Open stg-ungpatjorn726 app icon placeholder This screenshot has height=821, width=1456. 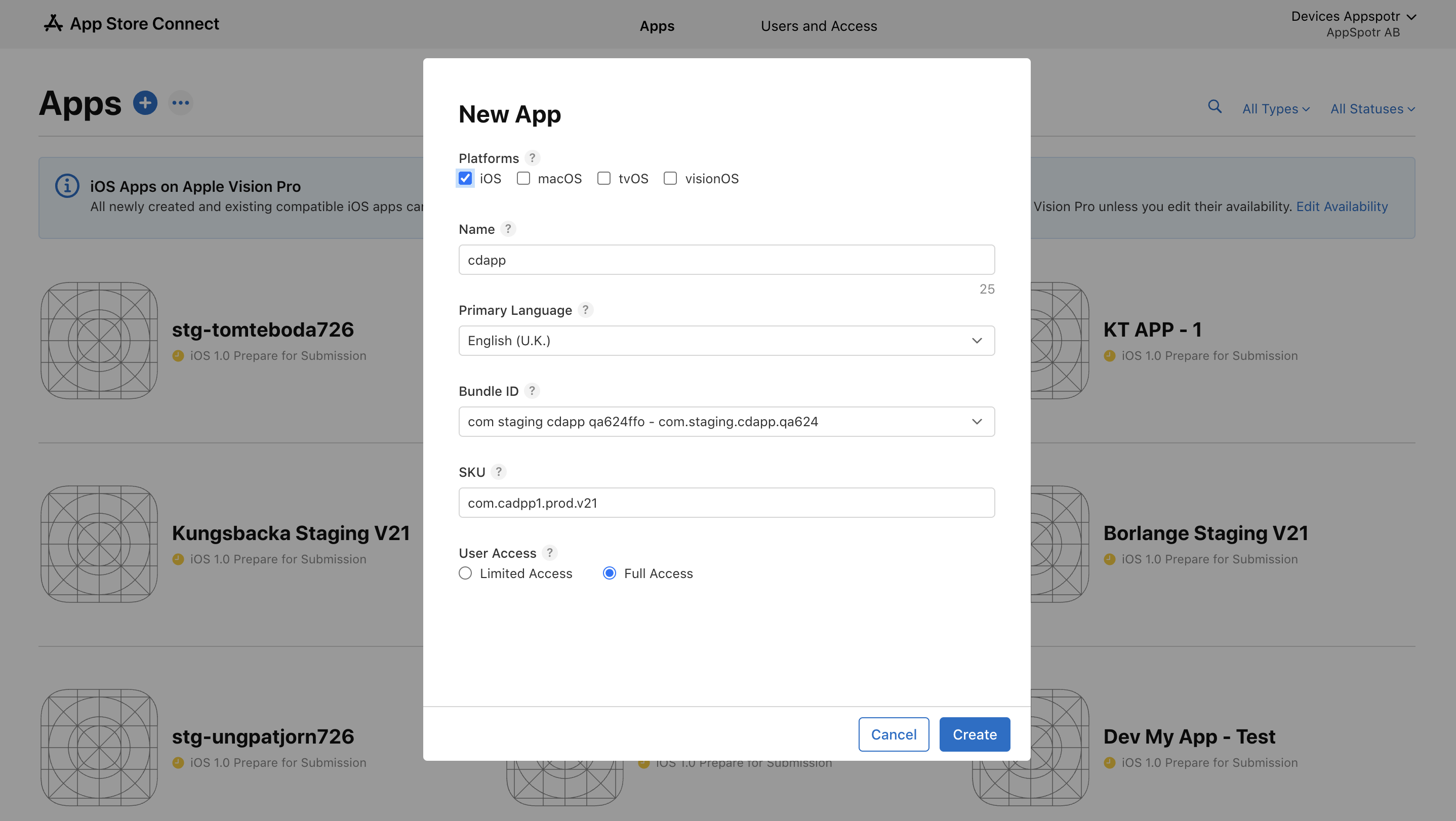pos(99,748)
